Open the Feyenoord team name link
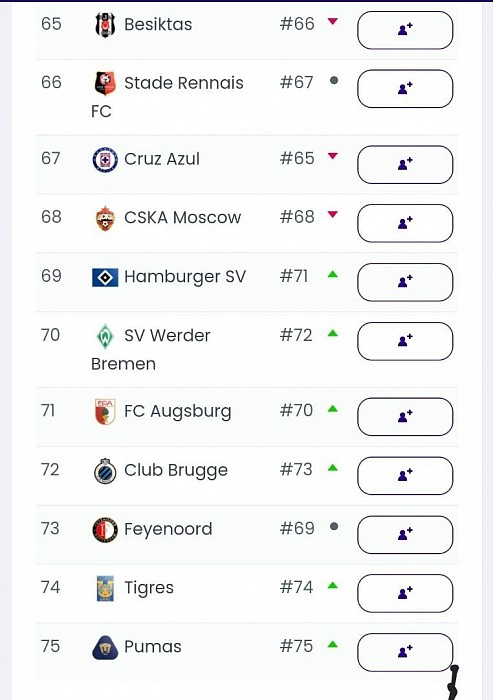 (168, 529)
